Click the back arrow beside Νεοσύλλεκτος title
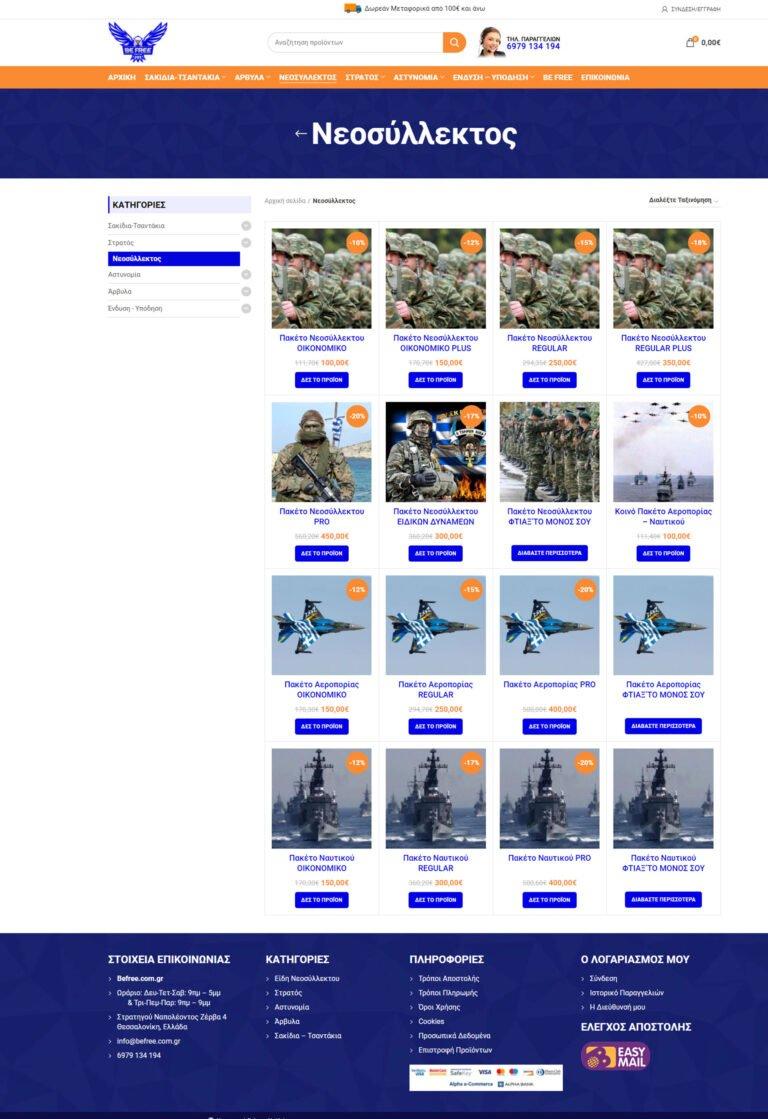 coord(300,134)
